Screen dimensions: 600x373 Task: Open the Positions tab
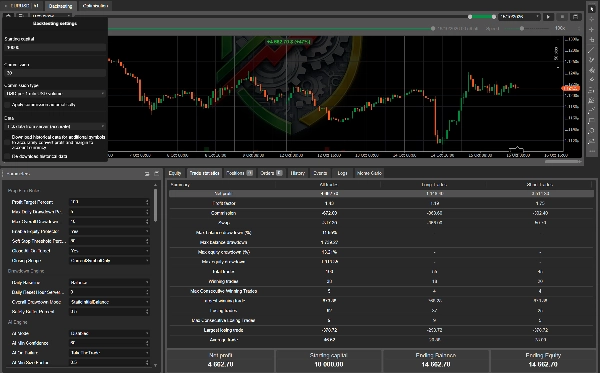[239, 173]
